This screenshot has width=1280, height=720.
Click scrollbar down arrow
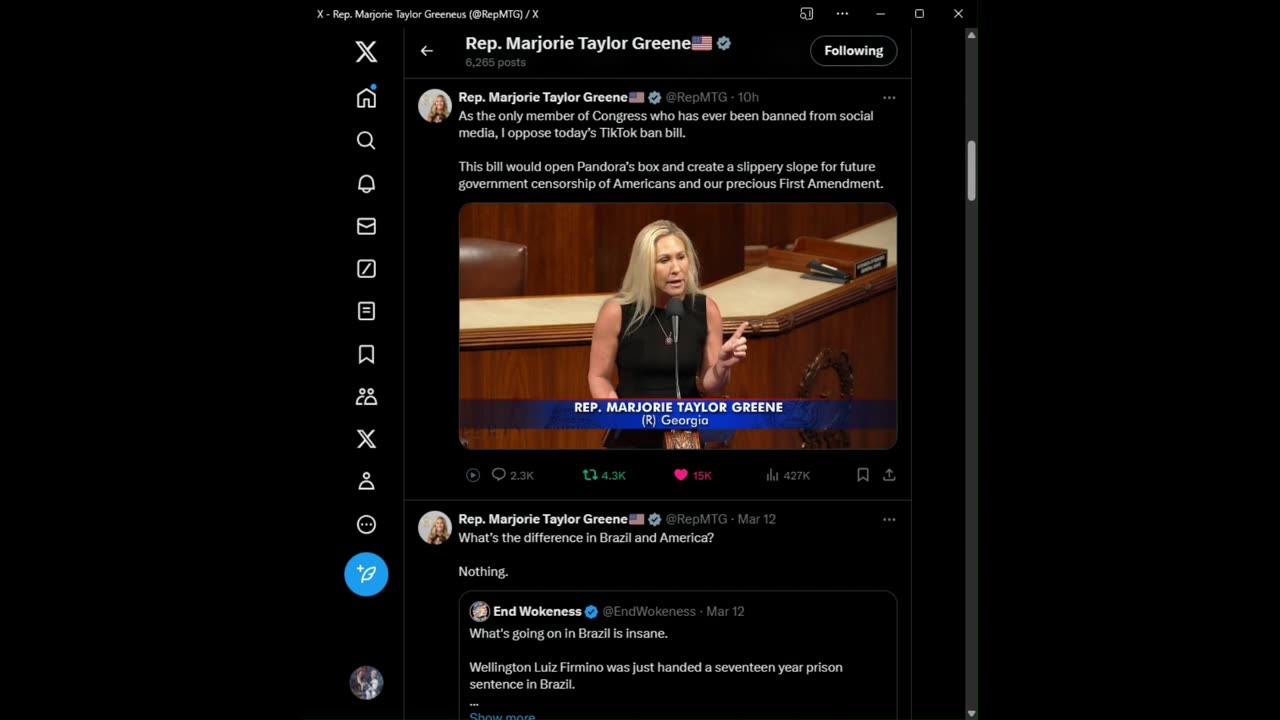pos(971,713)
